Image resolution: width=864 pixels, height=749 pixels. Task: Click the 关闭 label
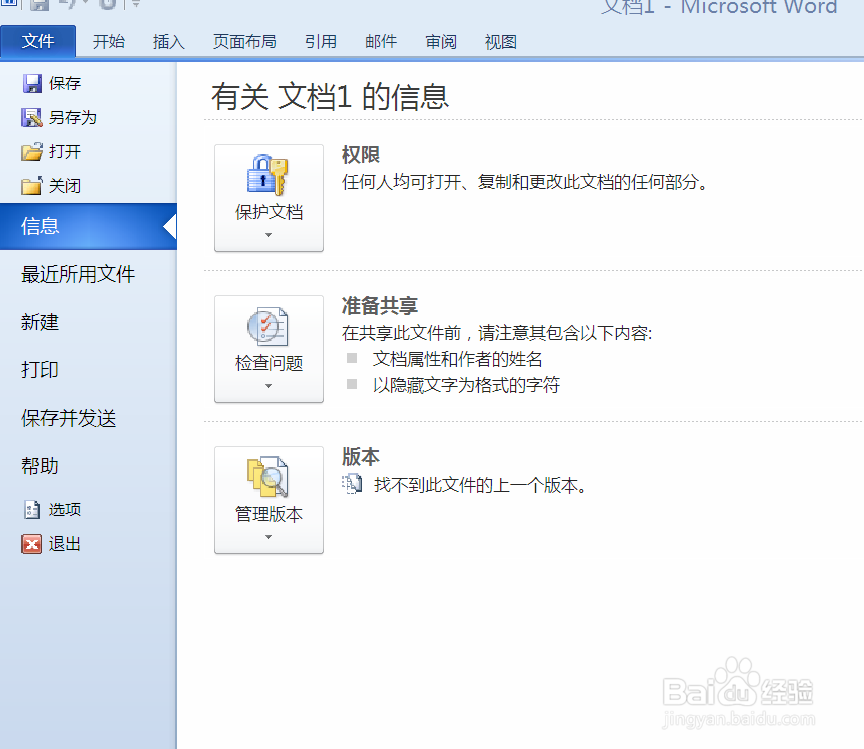point(64,186)
